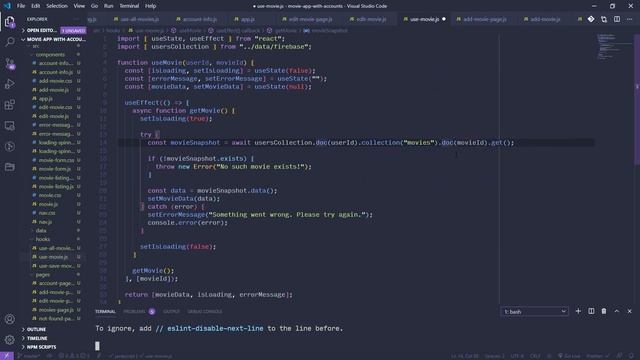Select the Debug Console panel tab
Image resolution: width=640 pixels, height=360 pixels.
pyautogui.click(x=204, y=311)
